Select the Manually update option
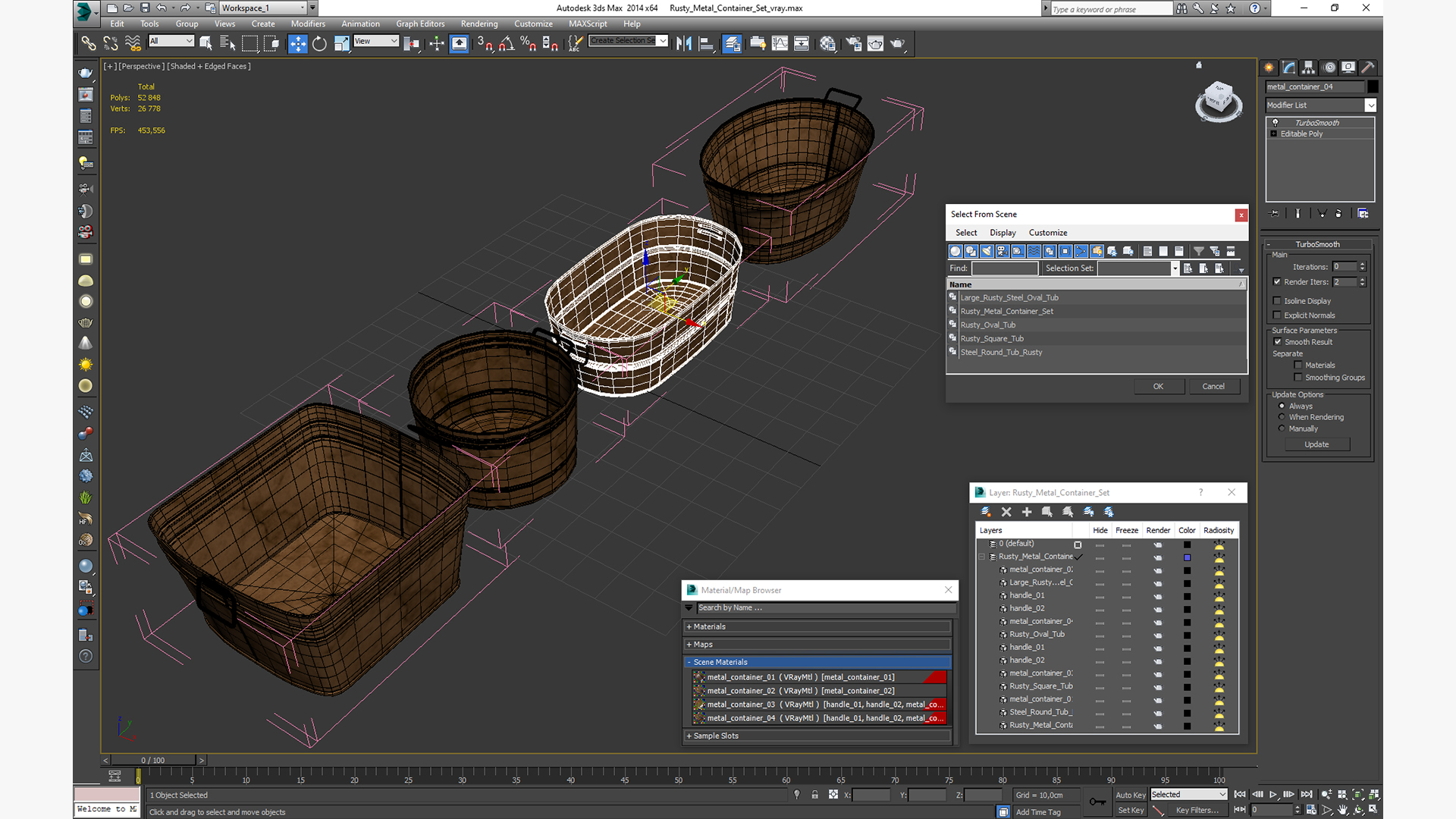Screen dimensions: 1456x819 1282,428
